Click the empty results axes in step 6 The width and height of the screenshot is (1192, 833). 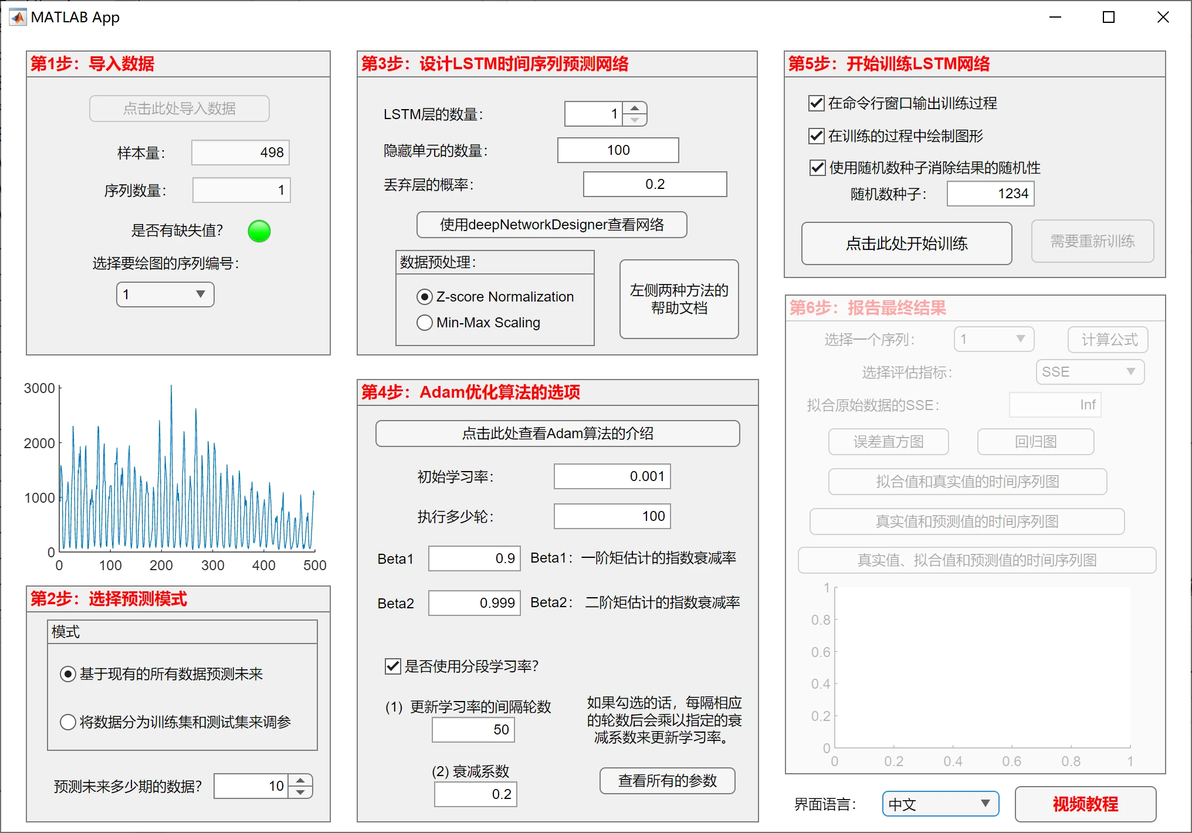(x=982, y=667)
